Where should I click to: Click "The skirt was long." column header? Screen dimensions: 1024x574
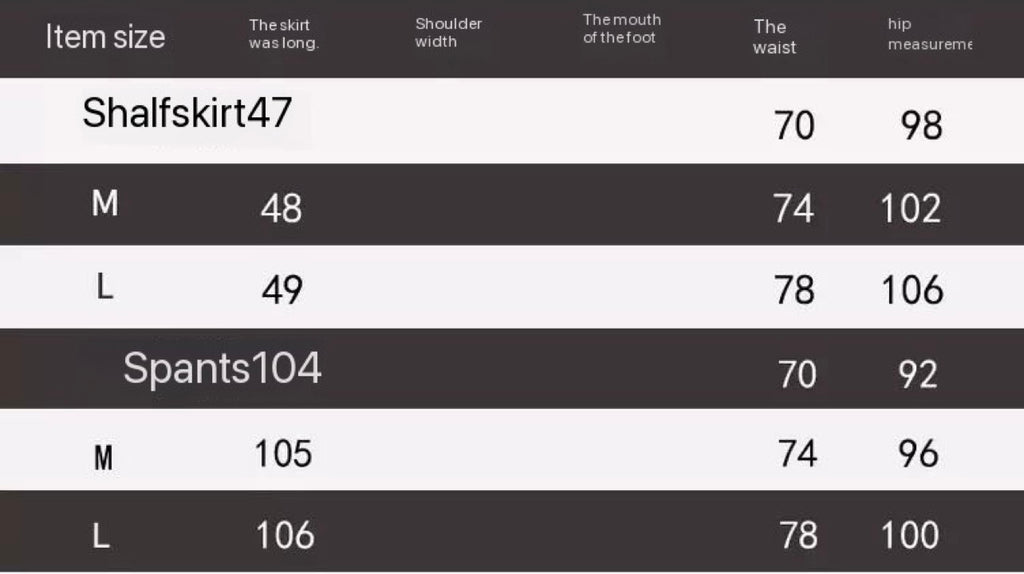(x=283, y=34)
